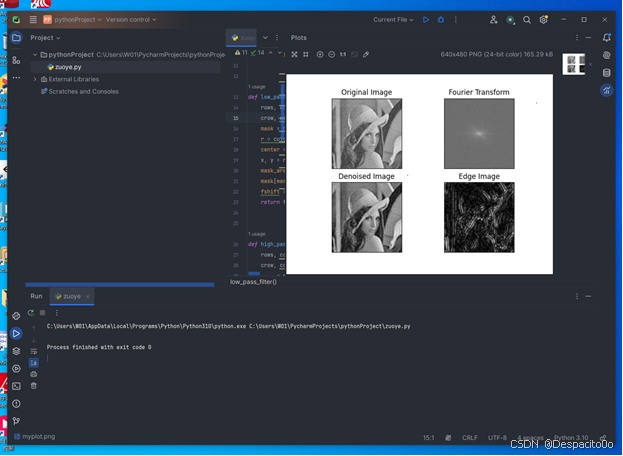Hide the Run tool window with dash
The width and height of the screenshot is (623, 456).
(x=588, y=296)
